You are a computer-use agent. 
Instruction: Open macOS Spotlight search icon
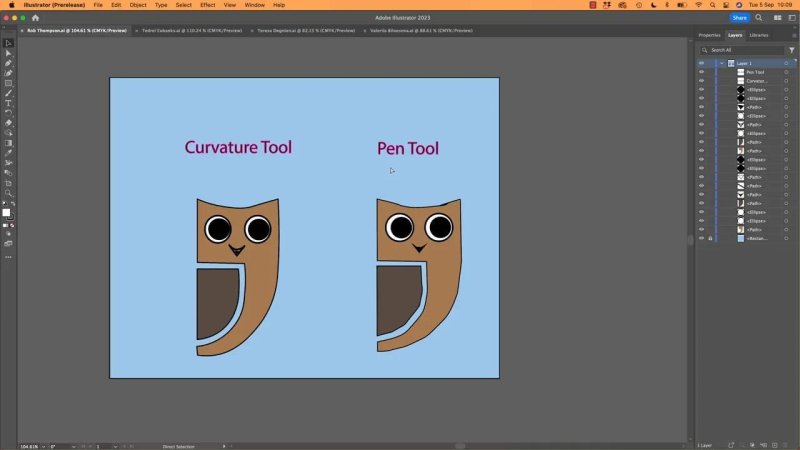(712, 5)
